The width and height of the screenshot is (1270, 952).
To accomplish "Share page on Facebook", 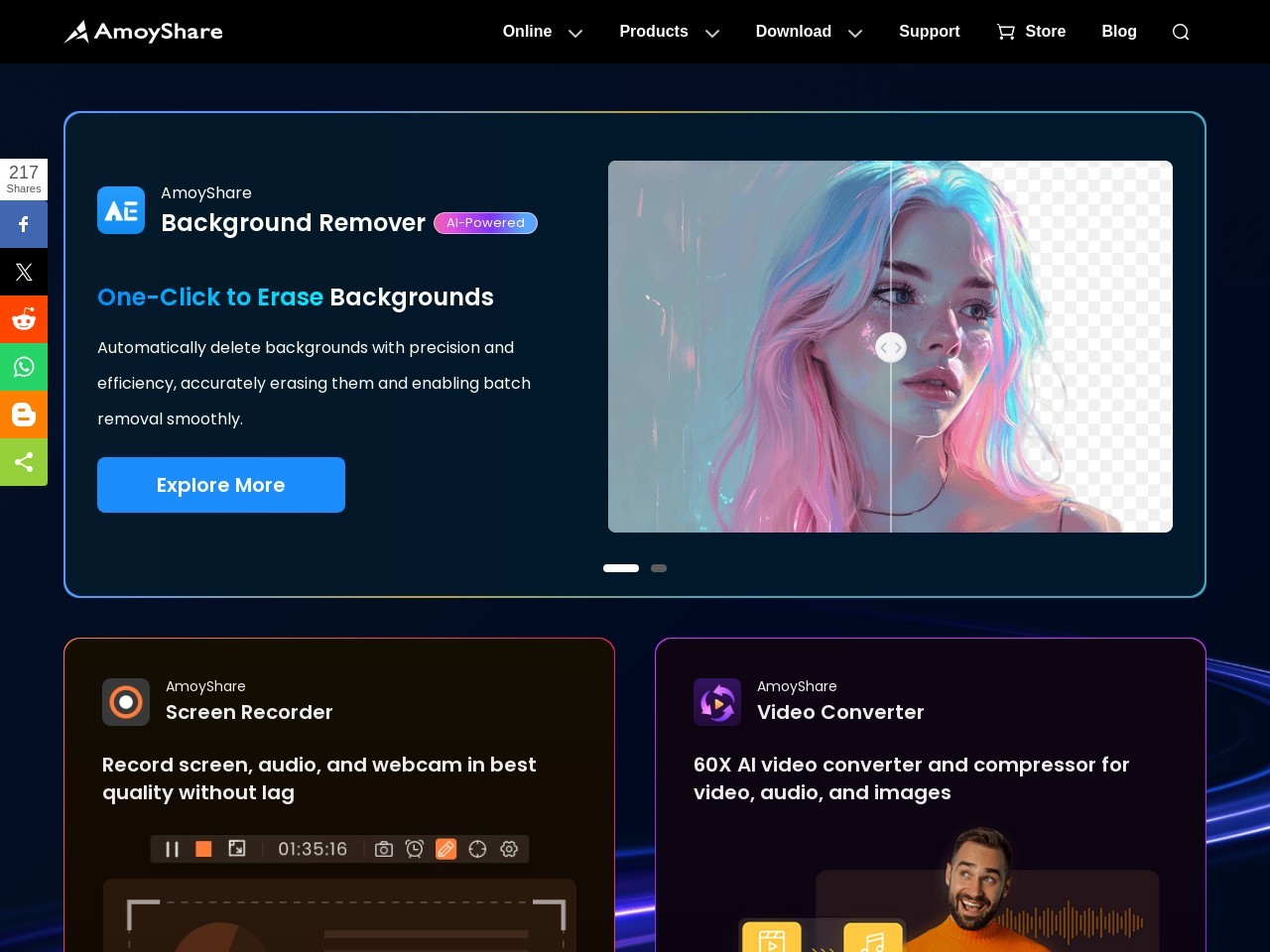I will point(24,224).
